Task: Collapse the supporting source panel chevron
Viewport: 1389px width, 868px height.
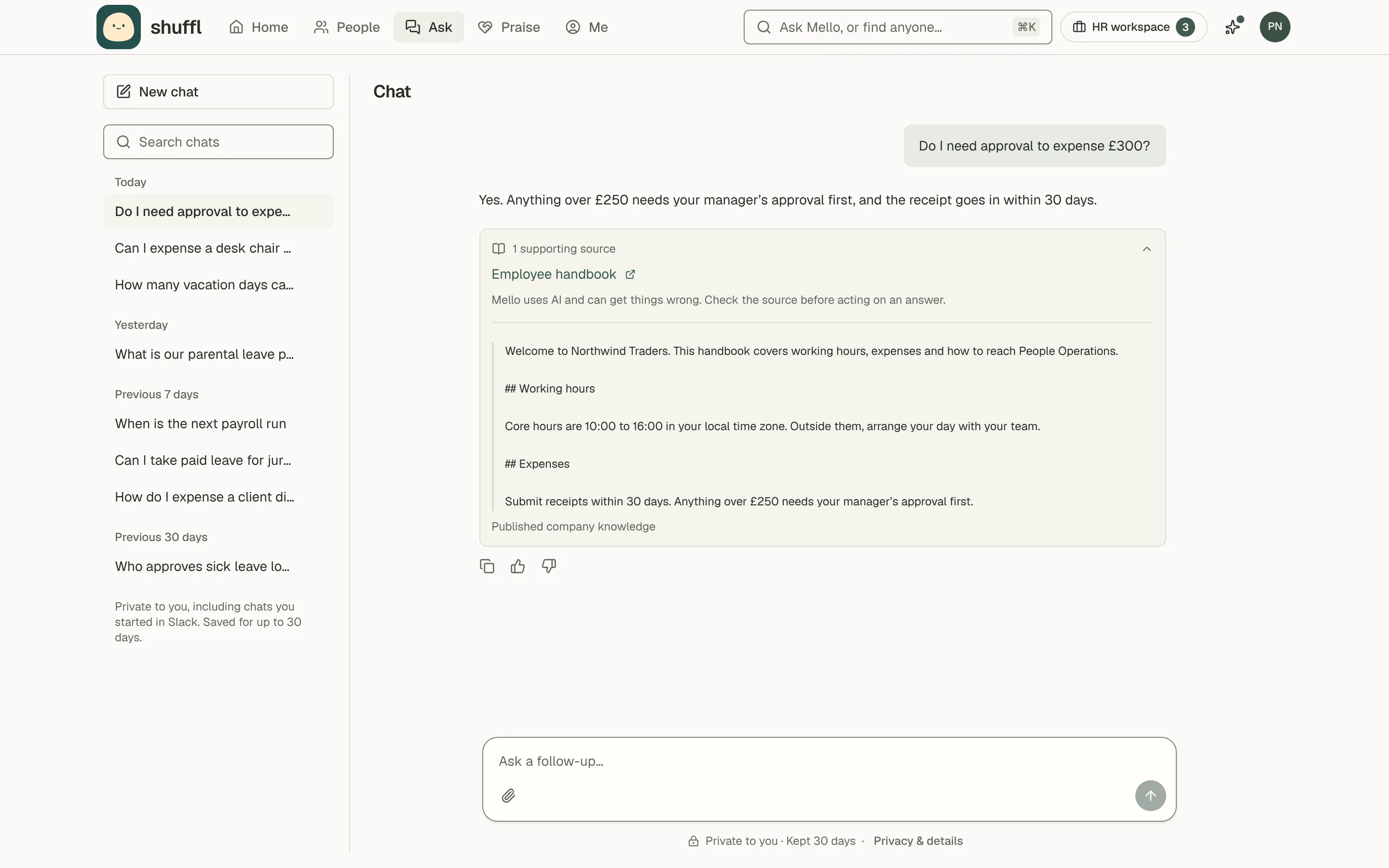Action: [x=1146, y=249]
